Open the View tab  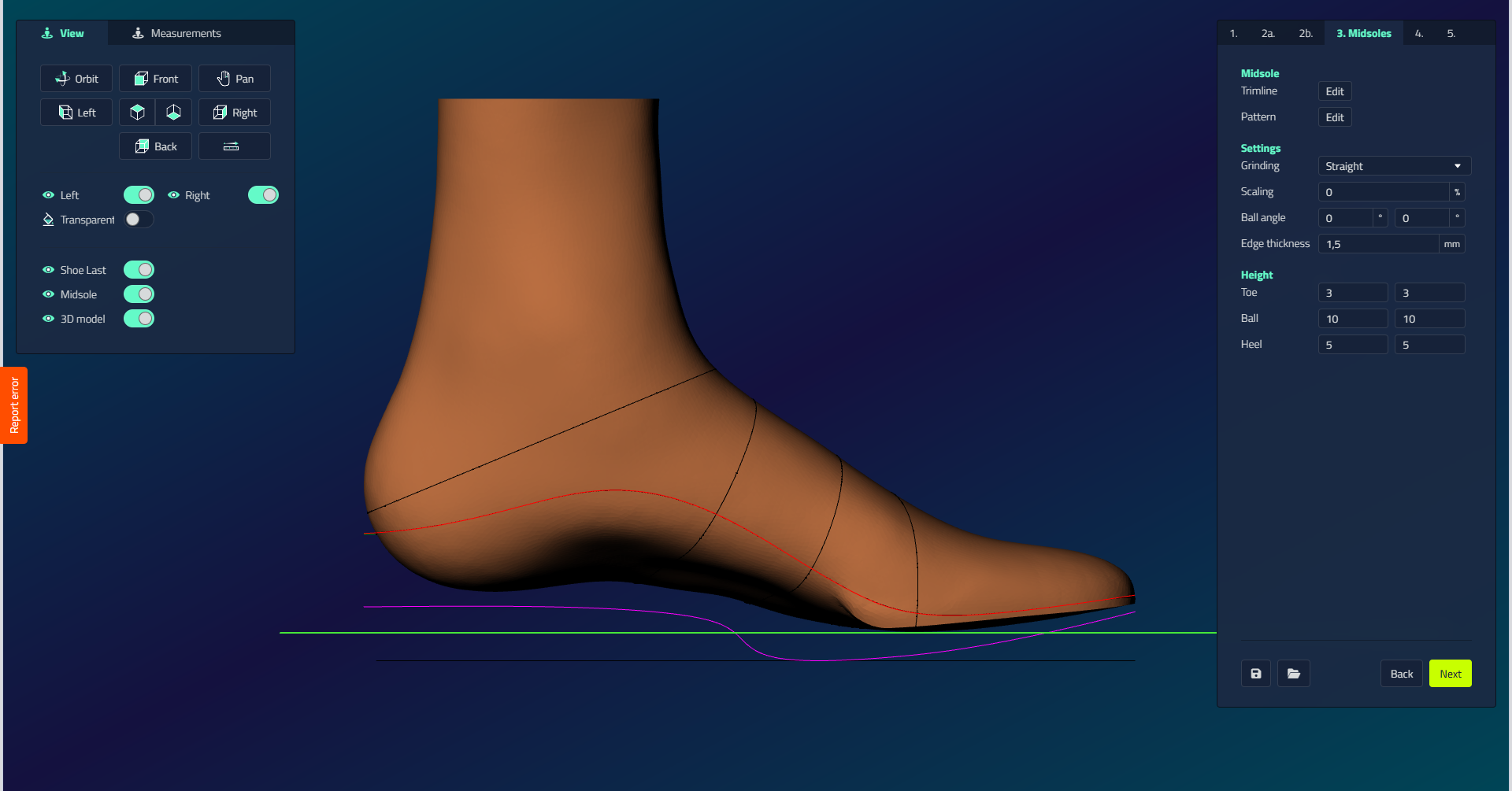click(62, 33)
